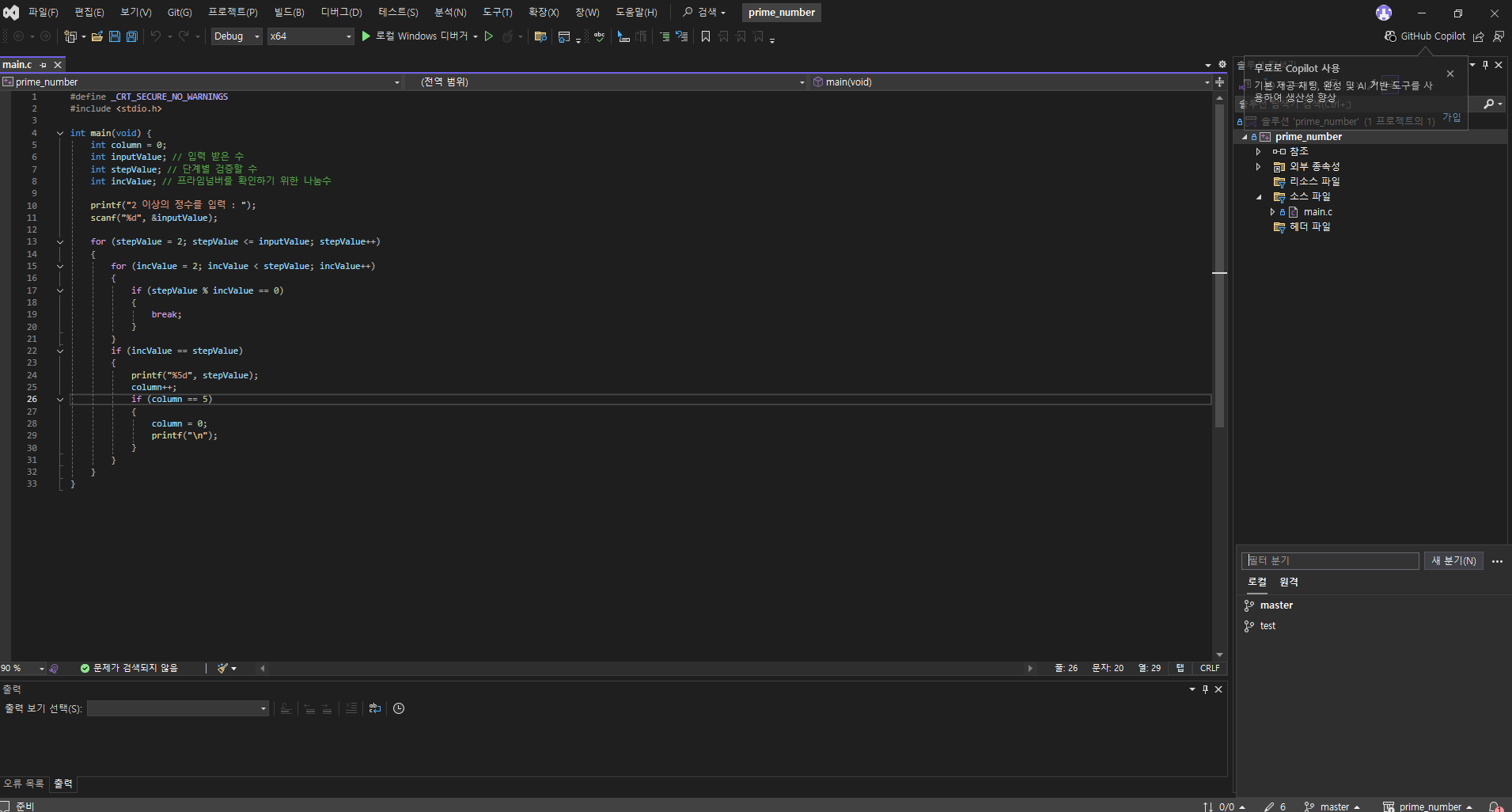Click the Find in Files toolbar icon
This screenshot has height=812, width=1512.
(x=541, y=36)
